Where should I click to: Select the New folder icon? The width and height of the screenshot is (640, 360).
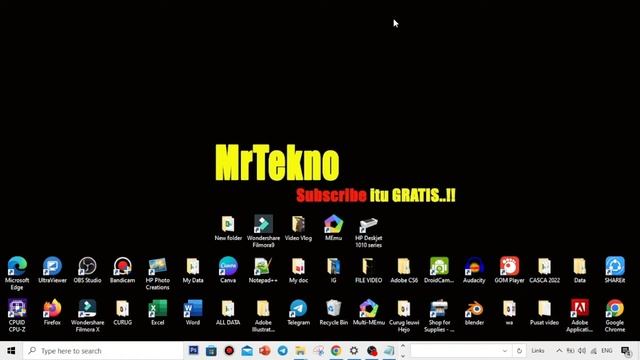pyautogui.click(x=228, y=228)
